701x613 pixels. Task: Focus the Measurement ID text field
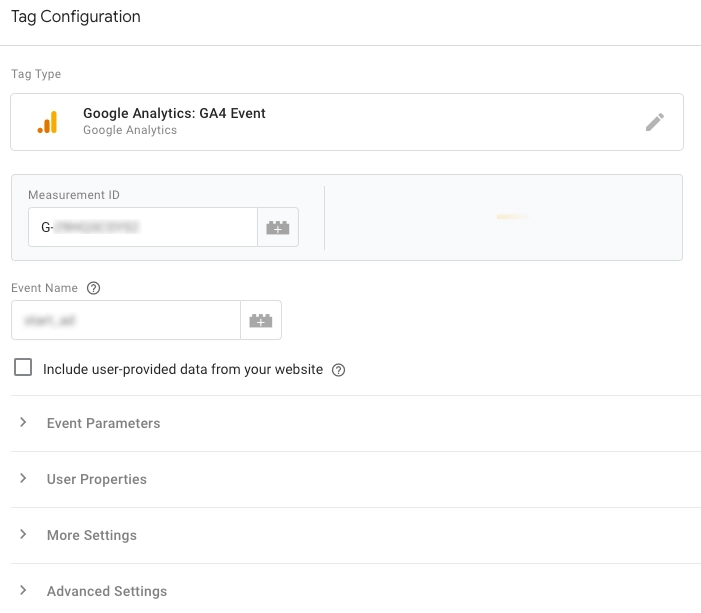(x=143, y=227)
